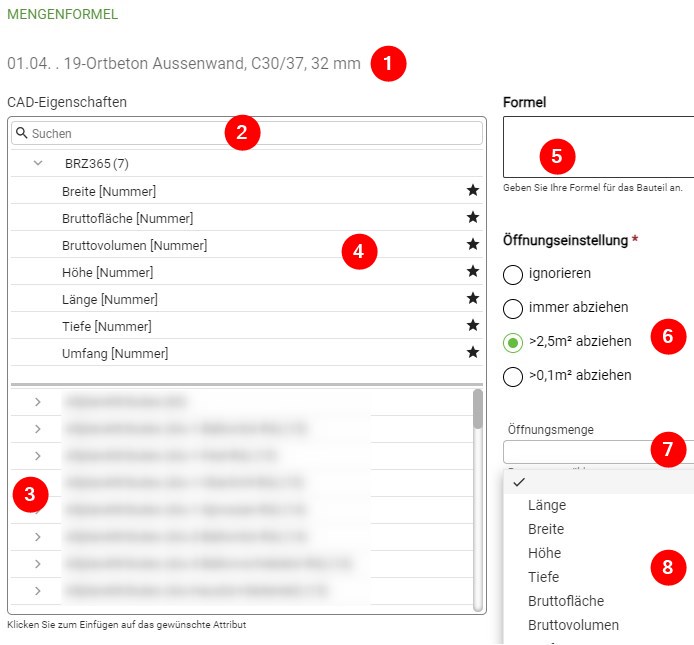
Task: Pick Bruttofläche in the dropdown list
Action: (565, 601)
